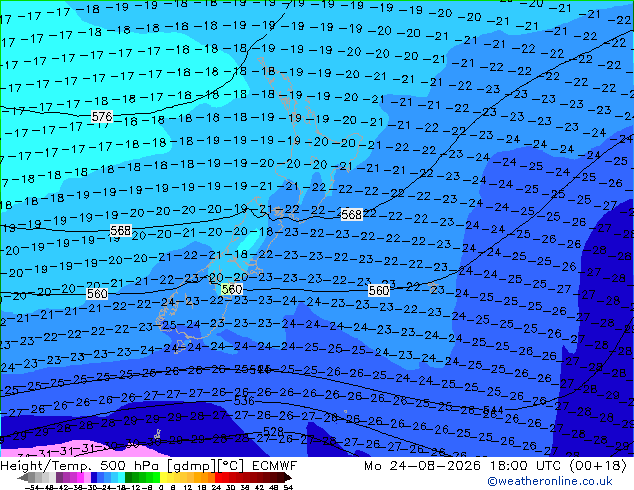The image size is (634, 490).
Task: Click the 568 contour label on the western side
Action: (x=120, y=230)
